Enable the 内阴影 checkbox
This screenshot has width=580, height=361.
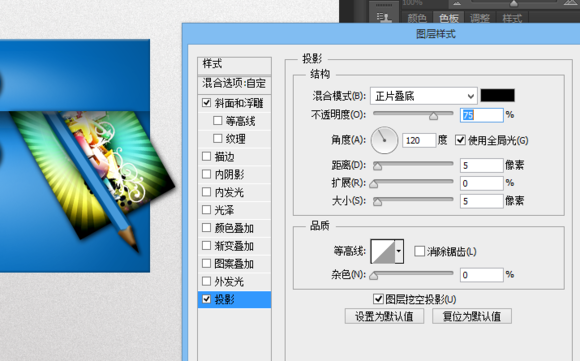(206, 174)
